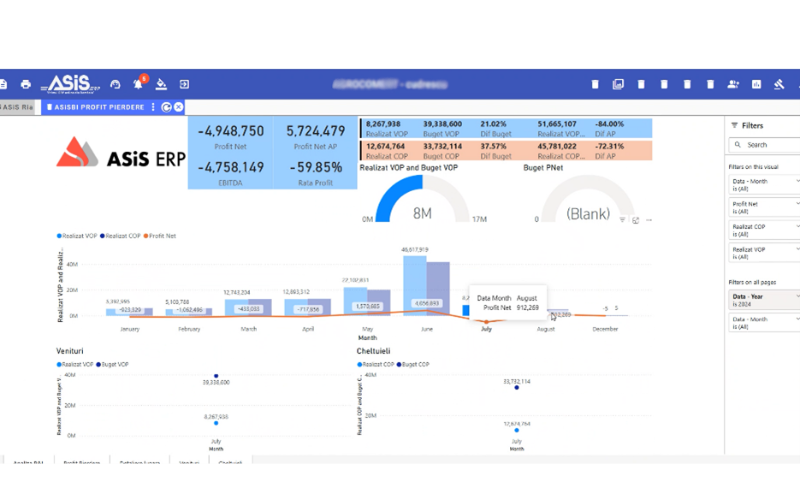800x500 pixels.
Task: Click the bar chart report icon
Action: (756, 84)
